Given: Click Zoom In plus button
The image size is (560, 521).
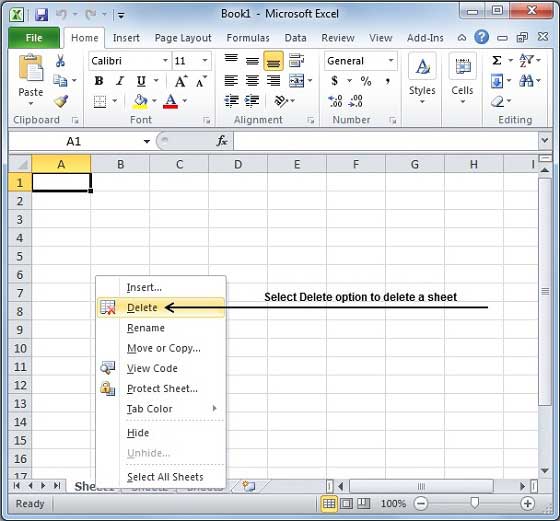Looking at the screenshot, I should point(528,504).
